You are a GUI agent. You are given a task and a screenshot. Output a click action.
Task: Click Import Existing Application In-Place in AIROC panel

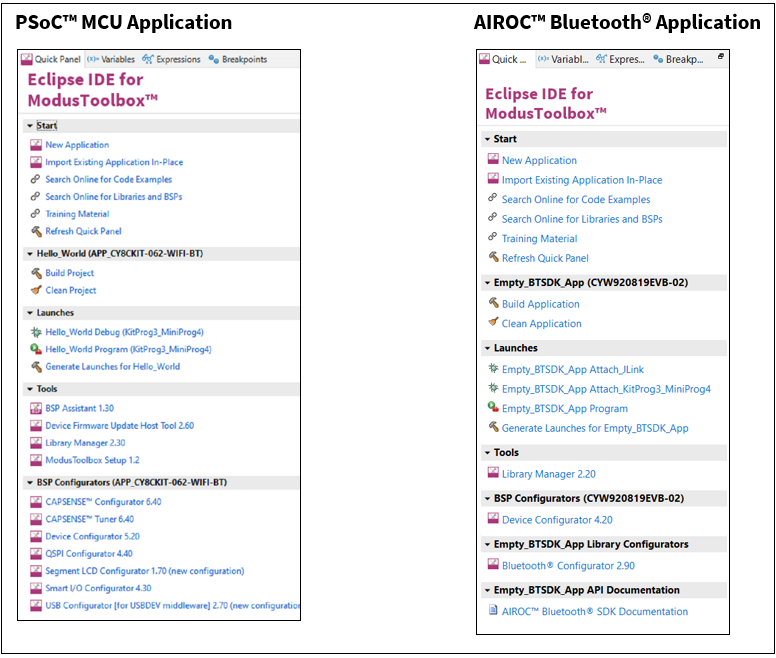coord(582,180)
